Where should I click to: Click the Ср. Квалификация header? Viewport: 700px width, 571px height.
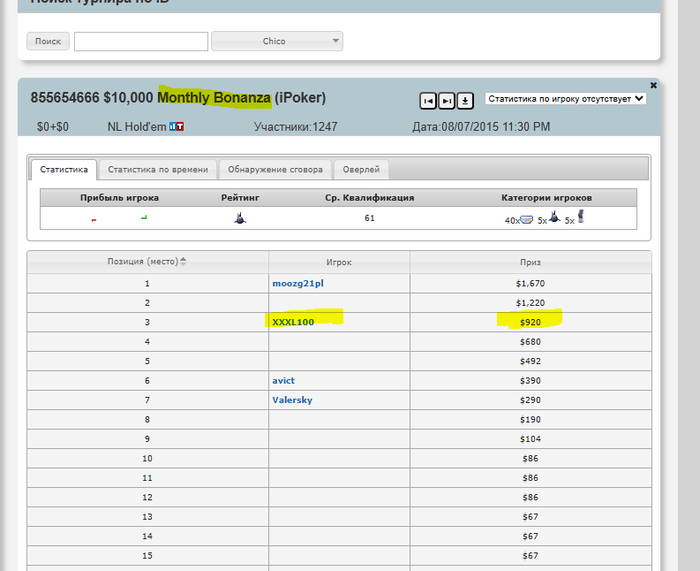tap(370, 198)
